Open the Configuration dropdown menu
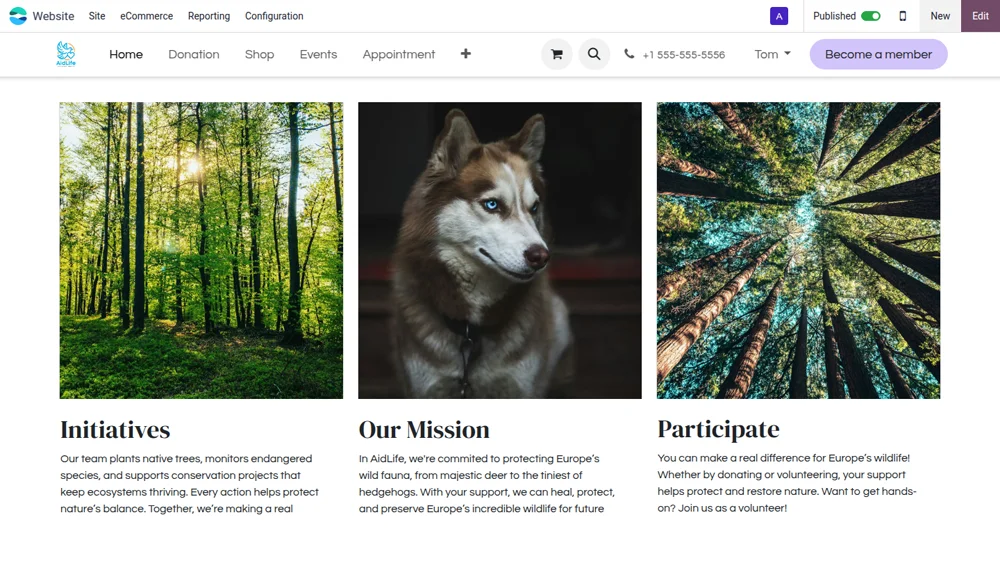The height and width of the screenshot is (563, 1000). click(x=274, y=16)
